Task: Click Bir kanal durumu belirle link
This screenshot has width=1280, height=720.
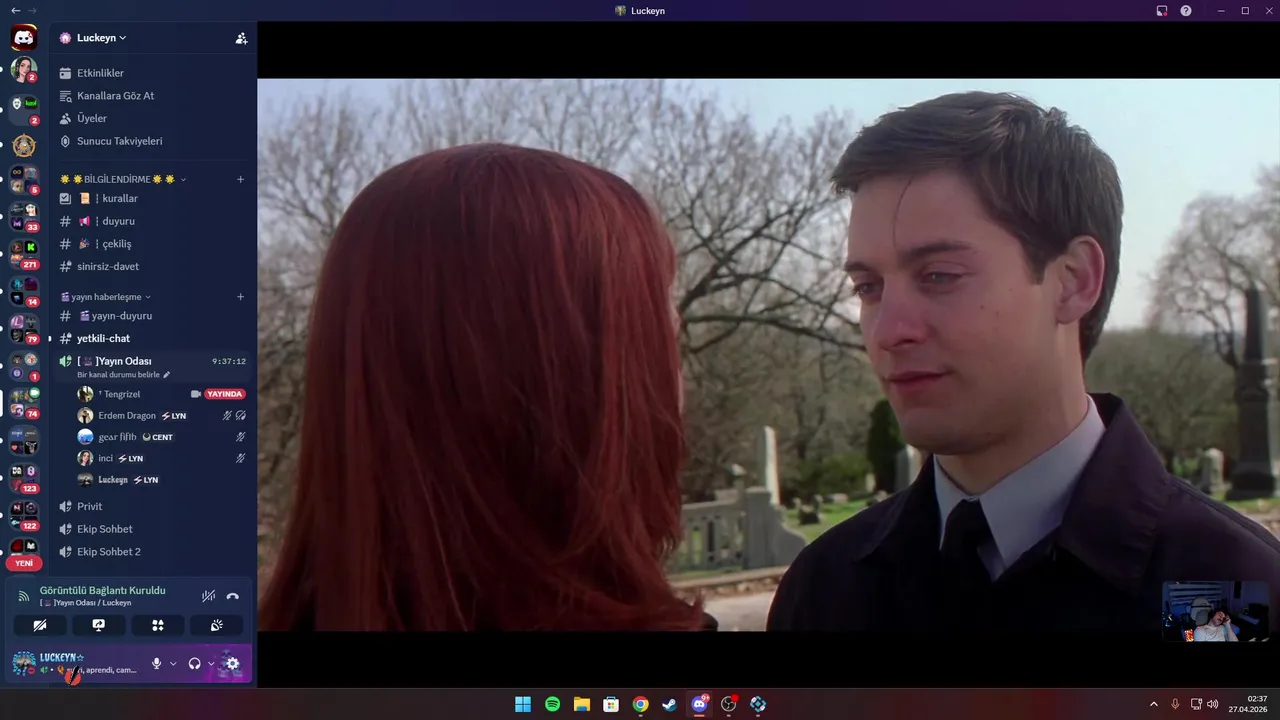Action: point(118,375)
